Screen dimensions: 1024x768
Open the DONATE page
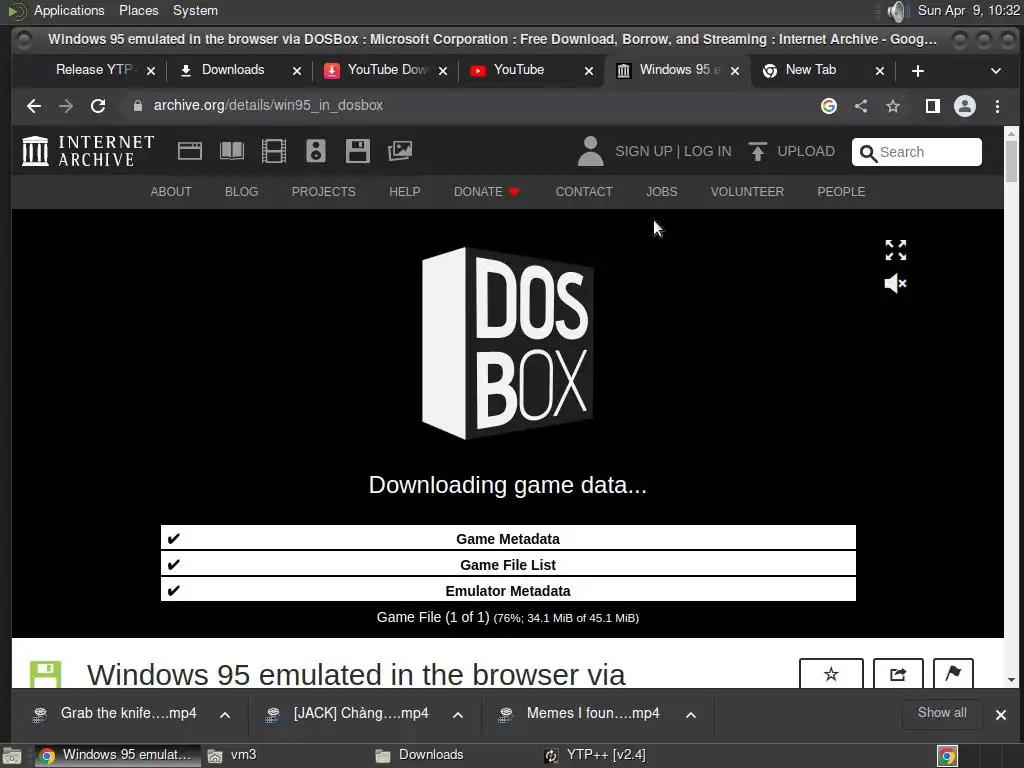[487, 191]
